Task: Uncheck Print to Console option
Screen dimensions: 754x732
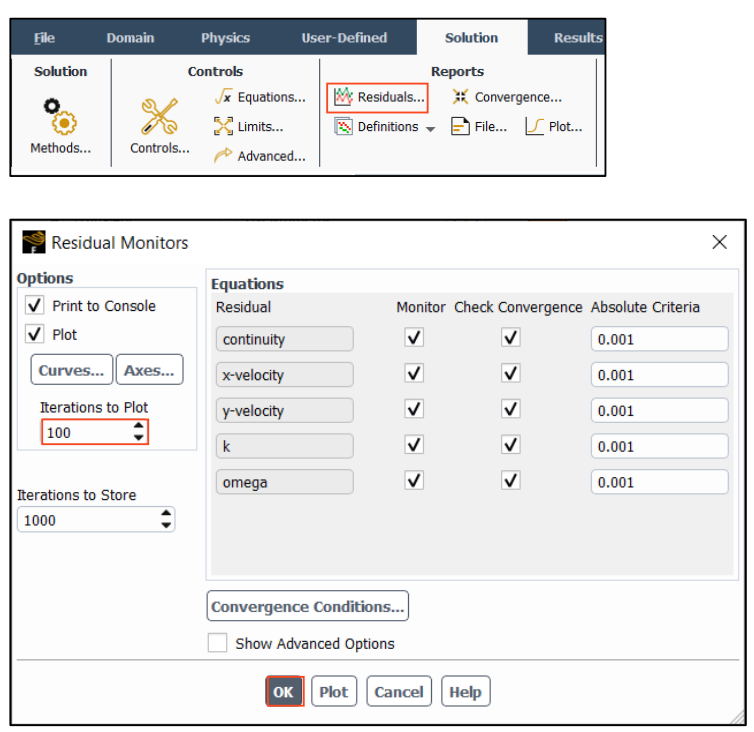Action: click(x=36, y=306)
